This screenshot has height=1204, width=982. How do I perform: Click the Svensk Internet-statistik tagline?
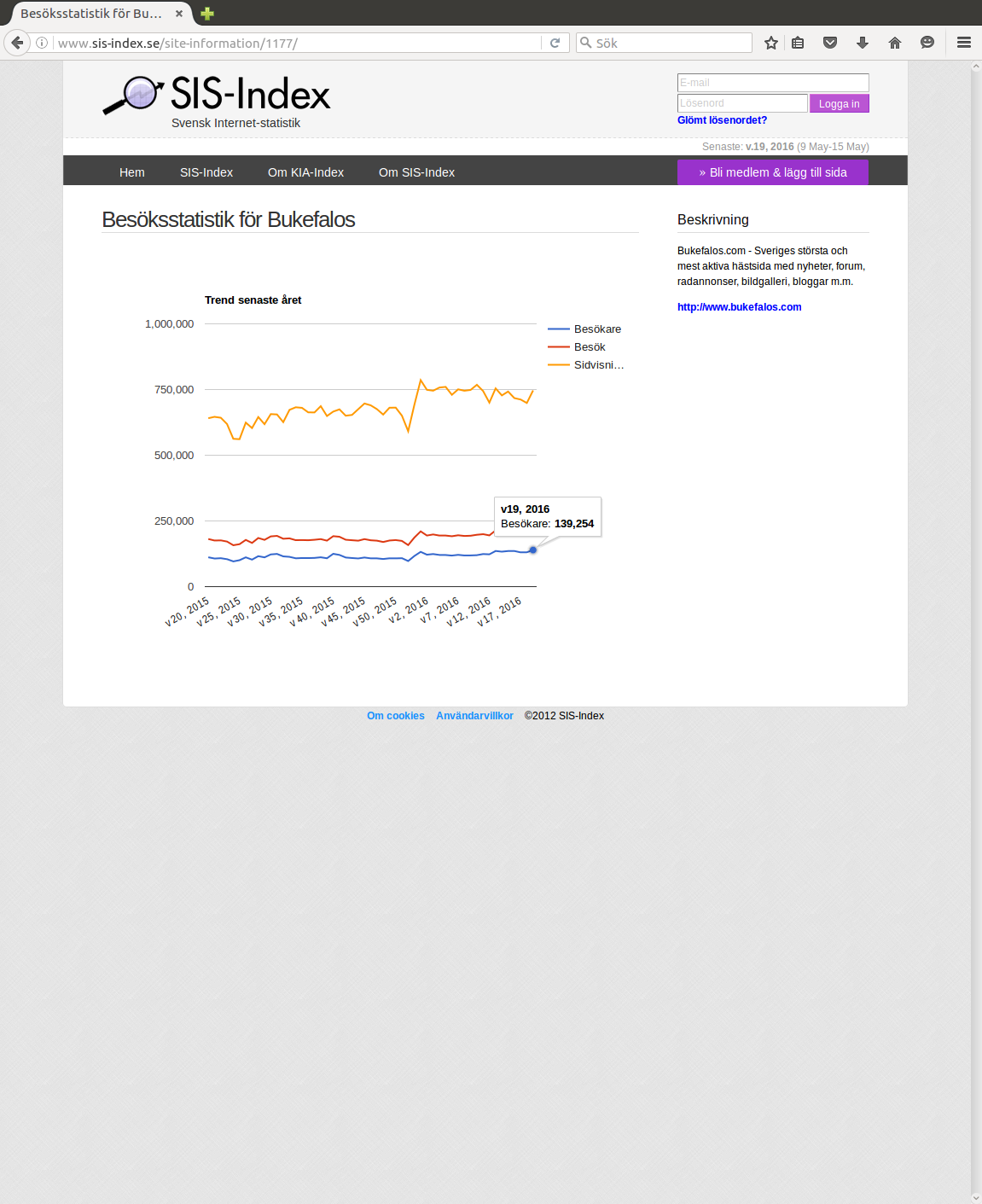click(x=236, y=123)
